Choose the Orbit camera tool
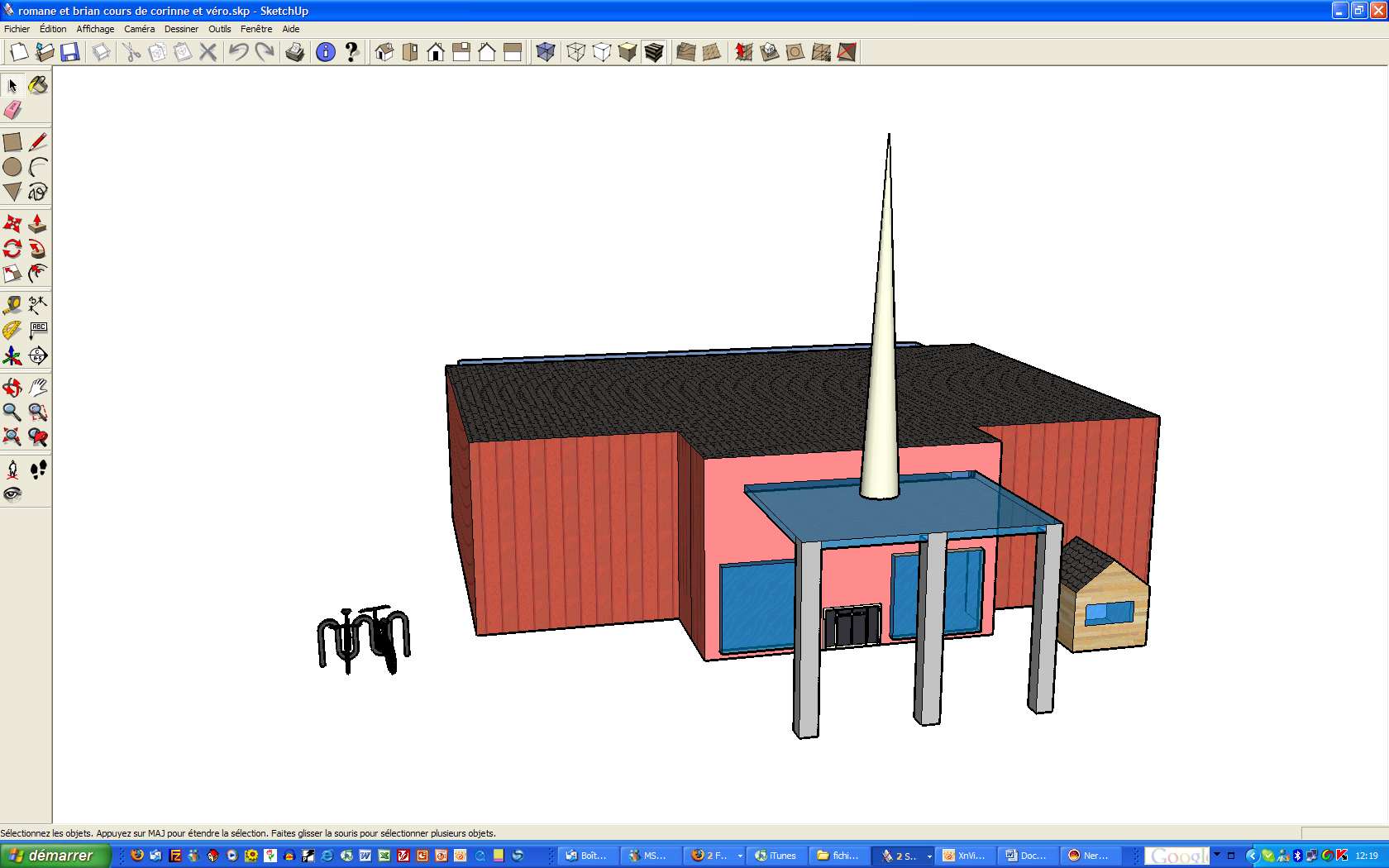 12,388
